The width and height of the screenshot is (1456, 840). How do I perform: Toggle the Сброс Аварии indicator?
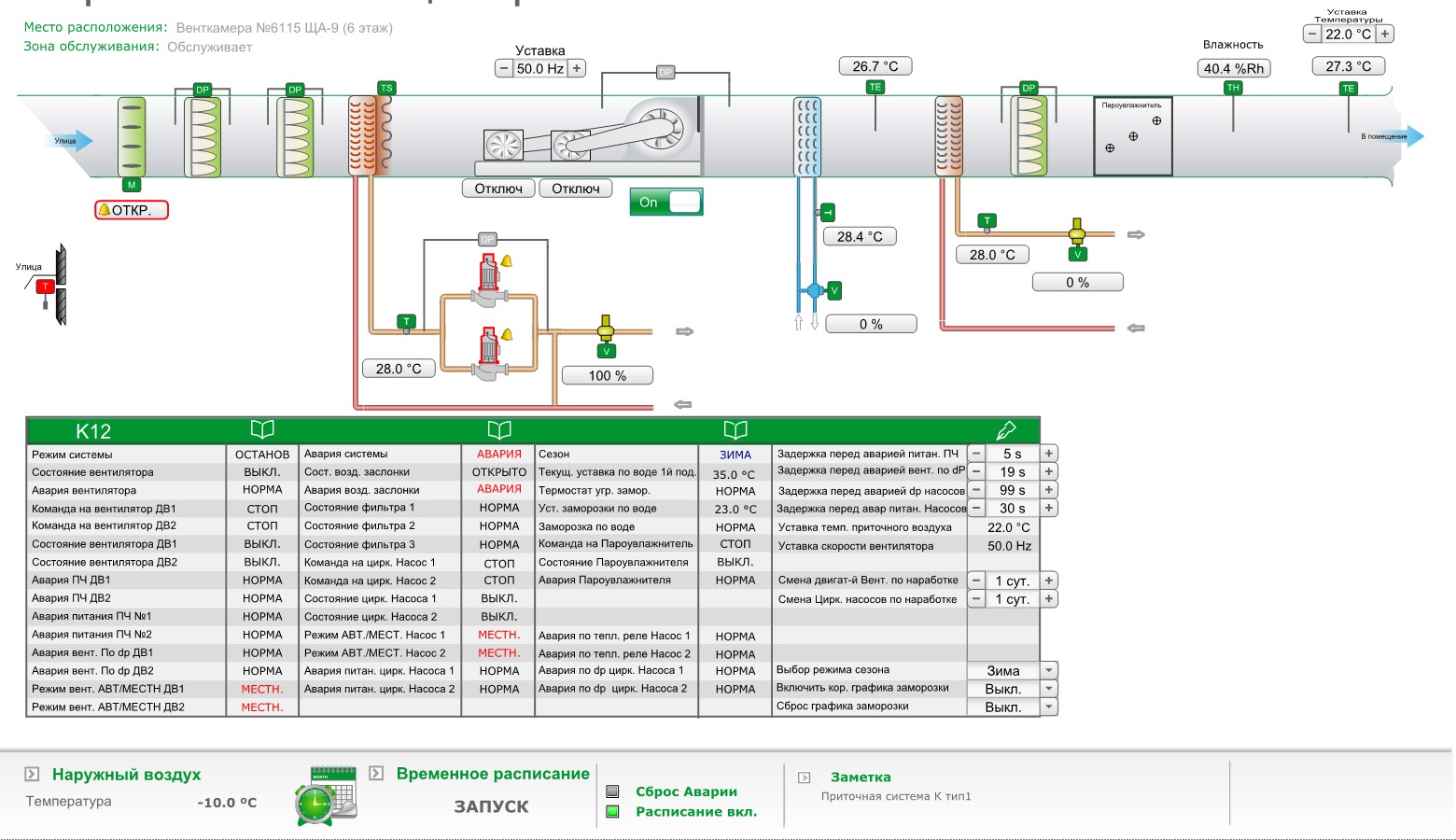[x=612, y=791]
